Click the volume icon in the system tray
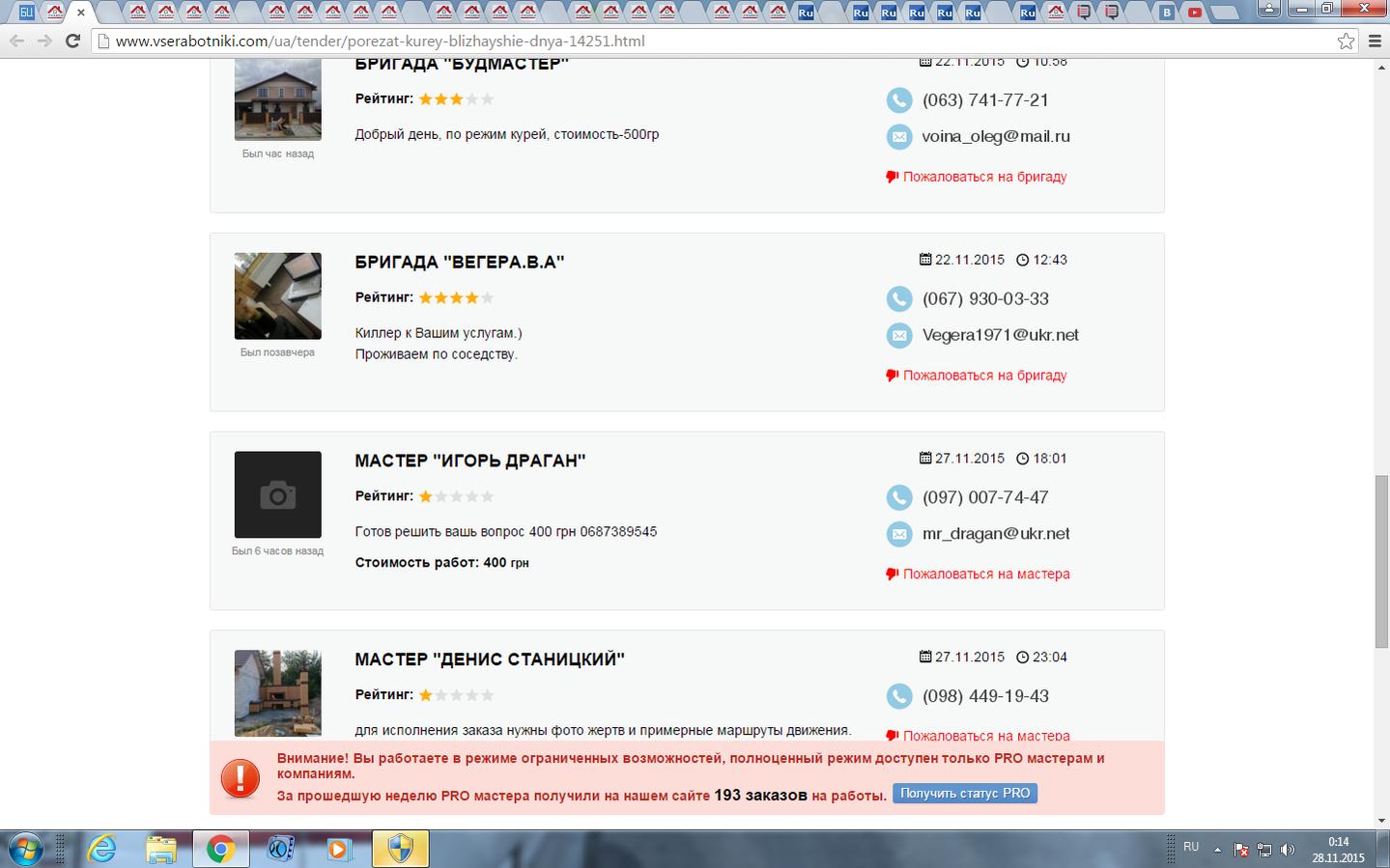The image size is (1390, 868). [x=1287, y=851]
